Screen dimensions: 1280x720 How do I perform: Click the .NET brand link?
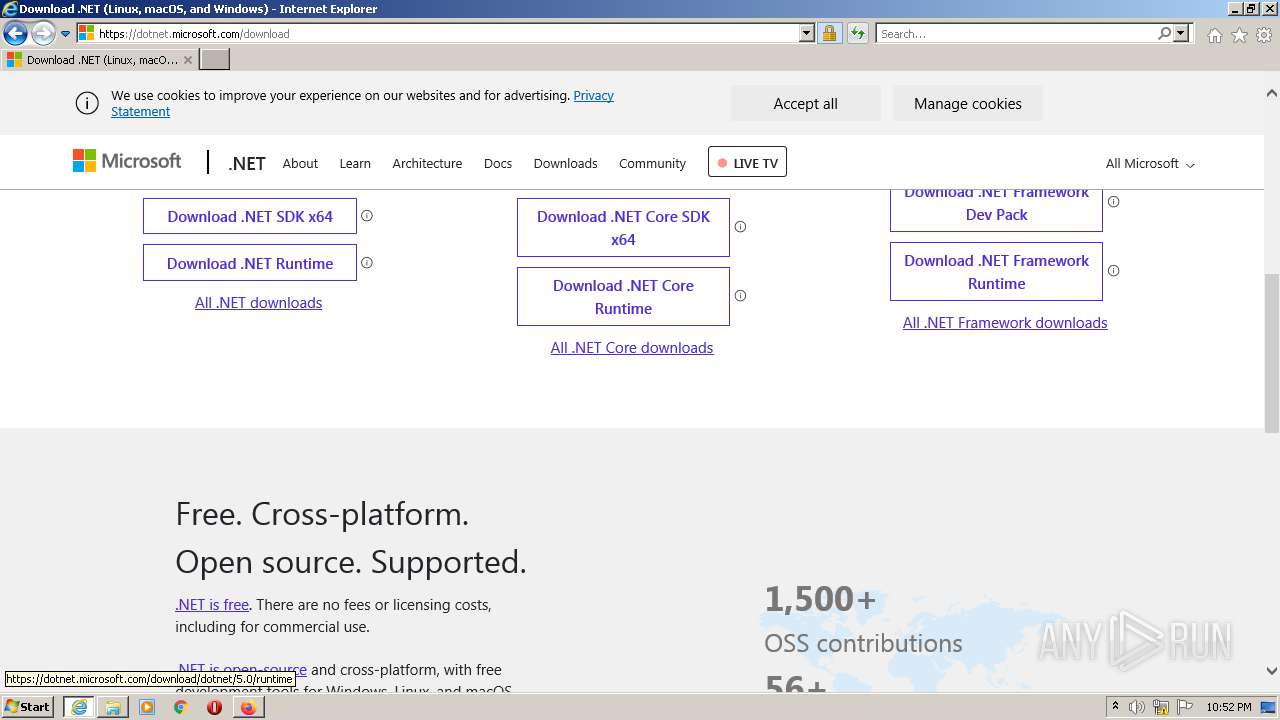pos(246,163)
